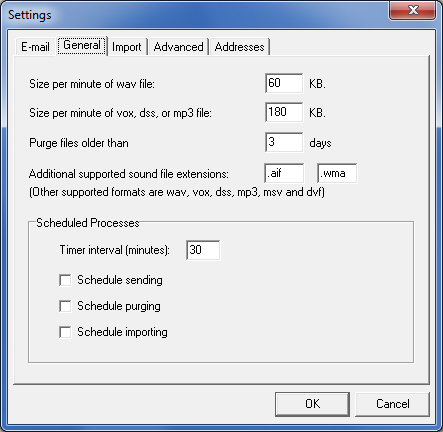
Task: Click the Cancel button
Action: coord(392,404)
